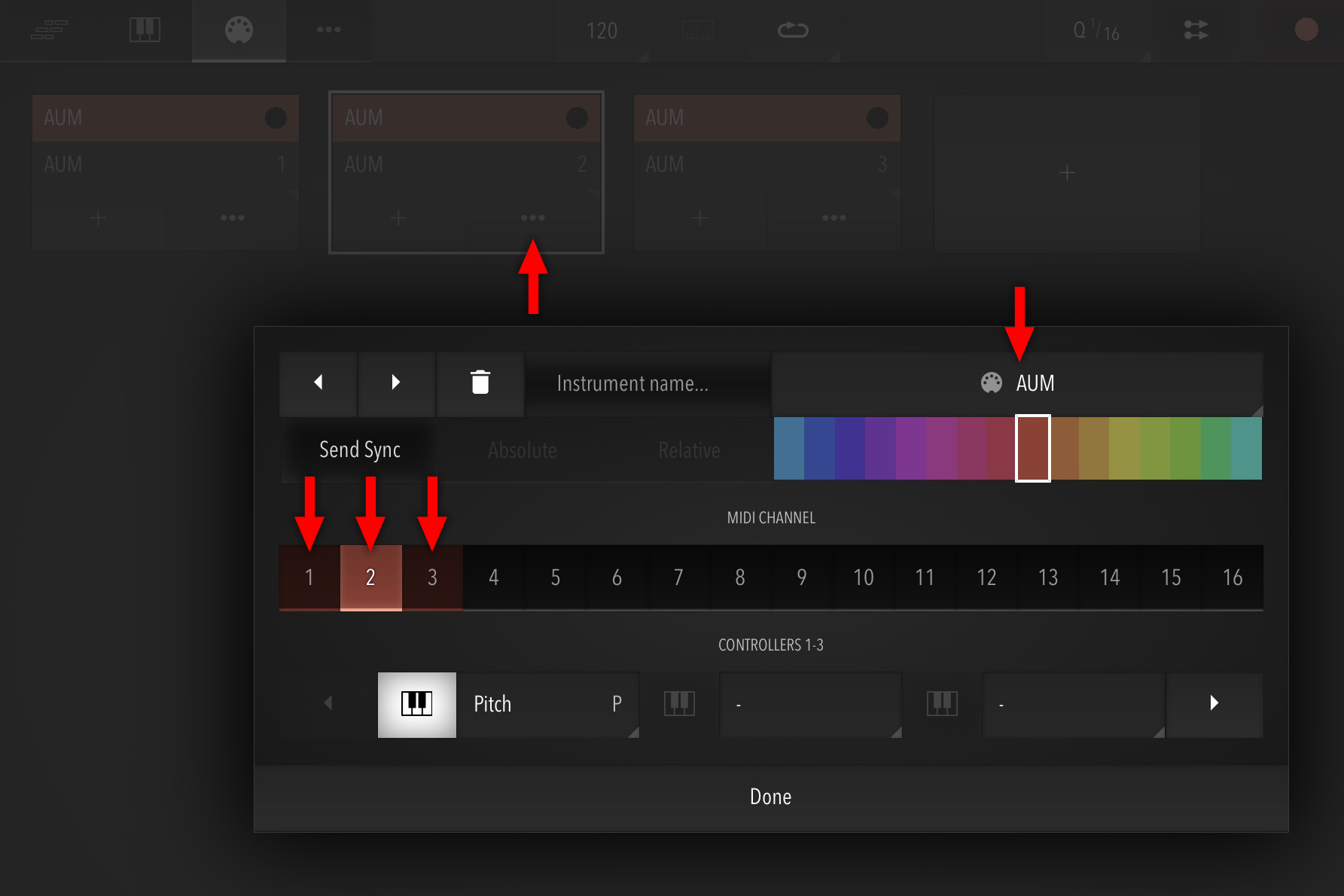1344x896 pixels.
Task: Select the AUM 2 instrument row
Action: pos(466,164)
